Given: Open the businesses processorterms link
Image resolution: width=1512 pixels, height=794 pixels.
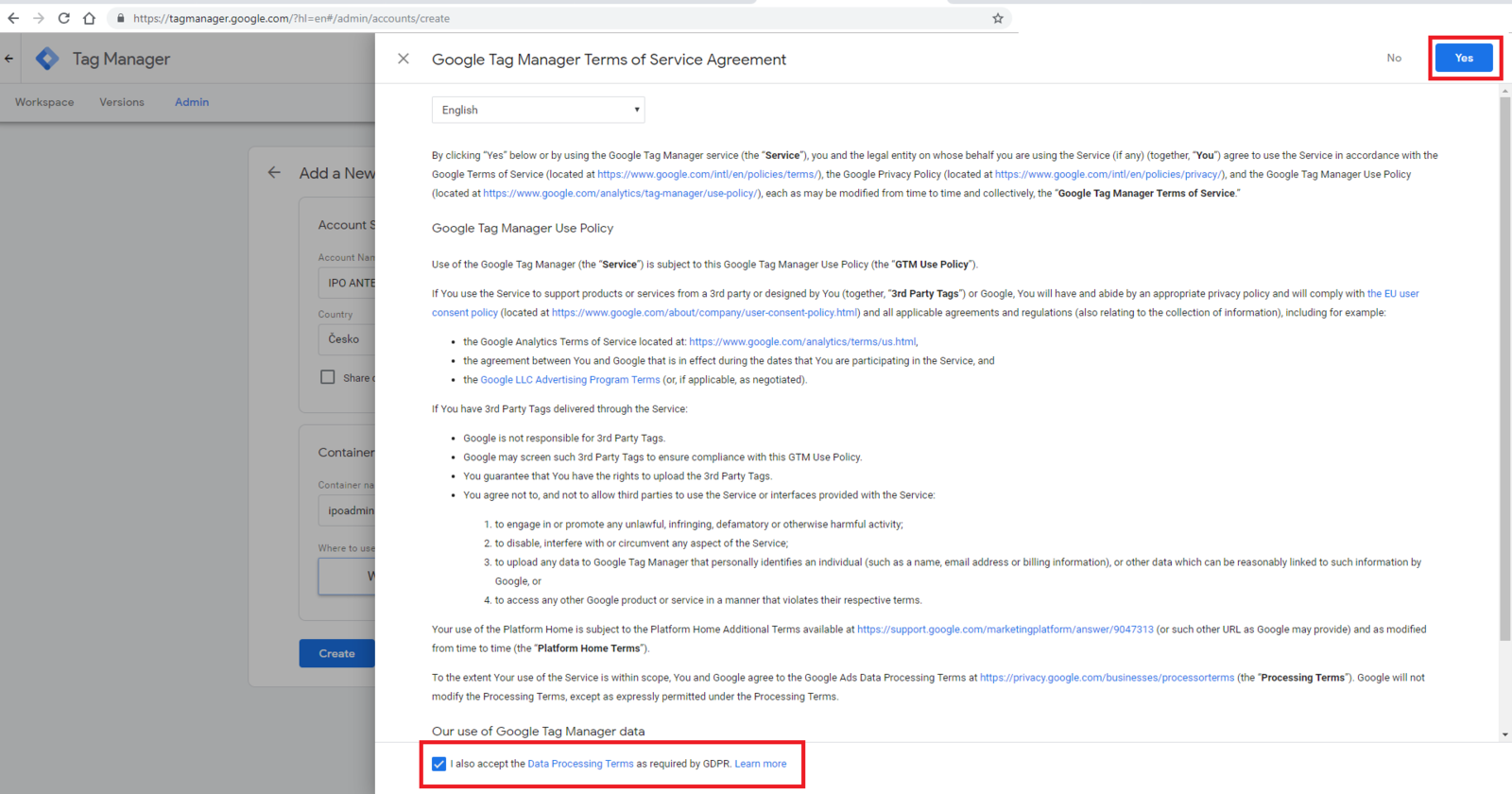Looking at the screenshot, I should click(1107, 678).
